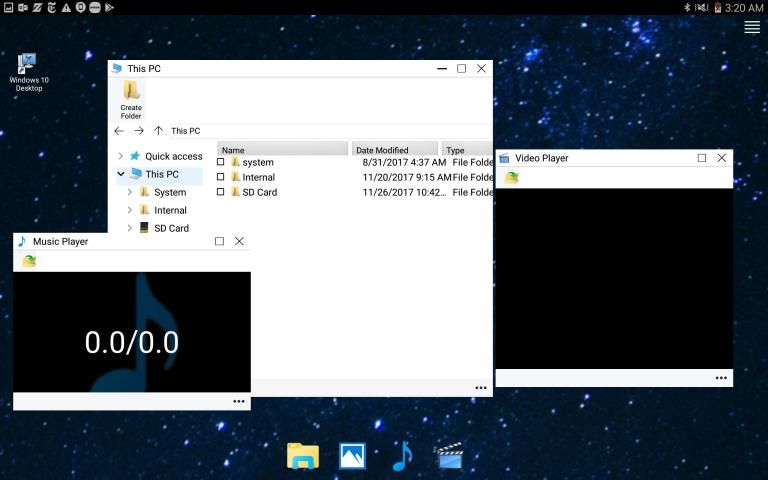Select the SD Card row checkbox
768x480 pixels.
(221, 192)
